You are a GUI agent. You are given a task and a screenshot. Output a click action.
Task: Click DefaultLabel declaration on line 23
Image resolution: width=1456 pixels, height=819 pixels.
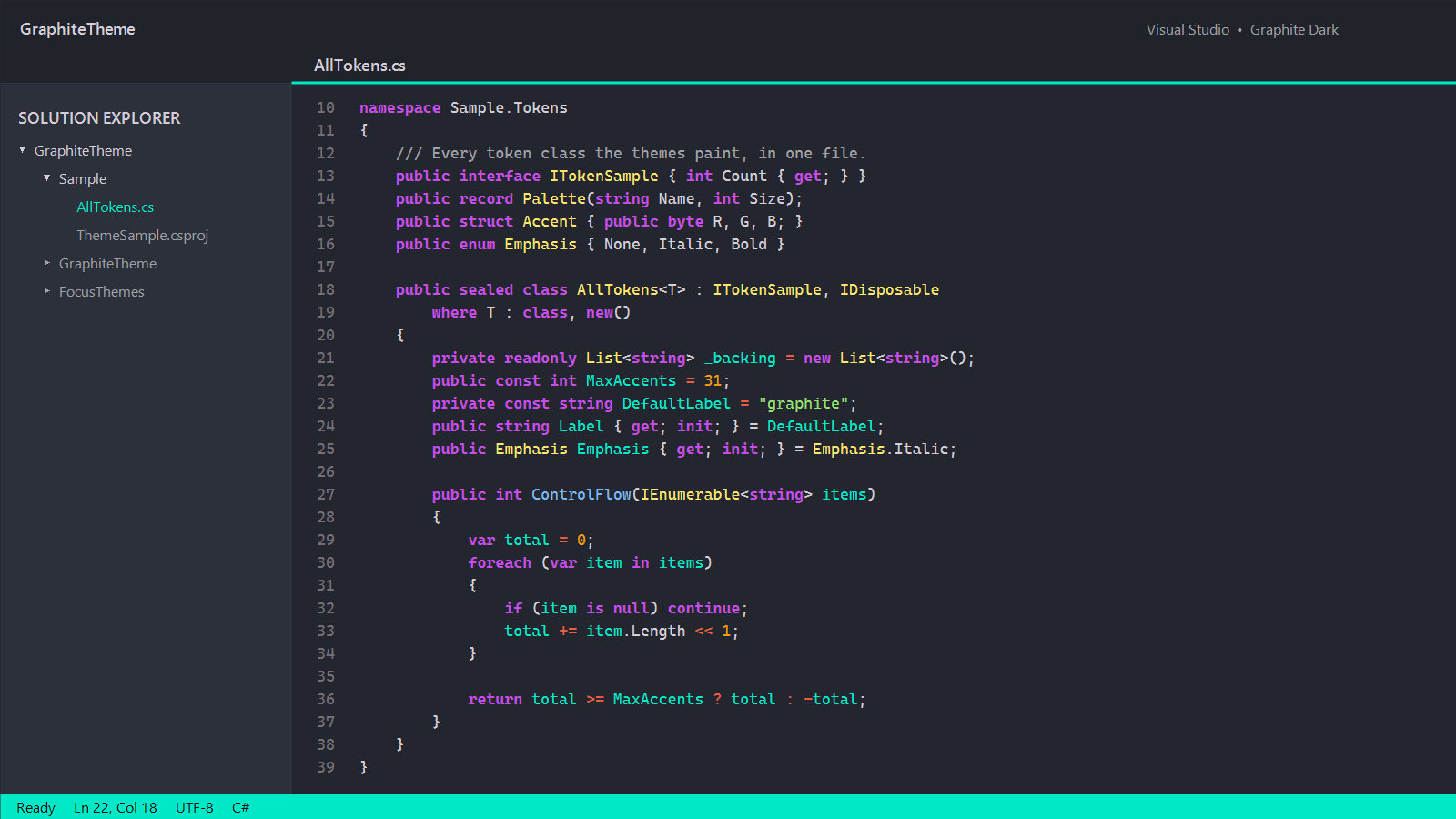pyautogui.click(x=676, y=403)
